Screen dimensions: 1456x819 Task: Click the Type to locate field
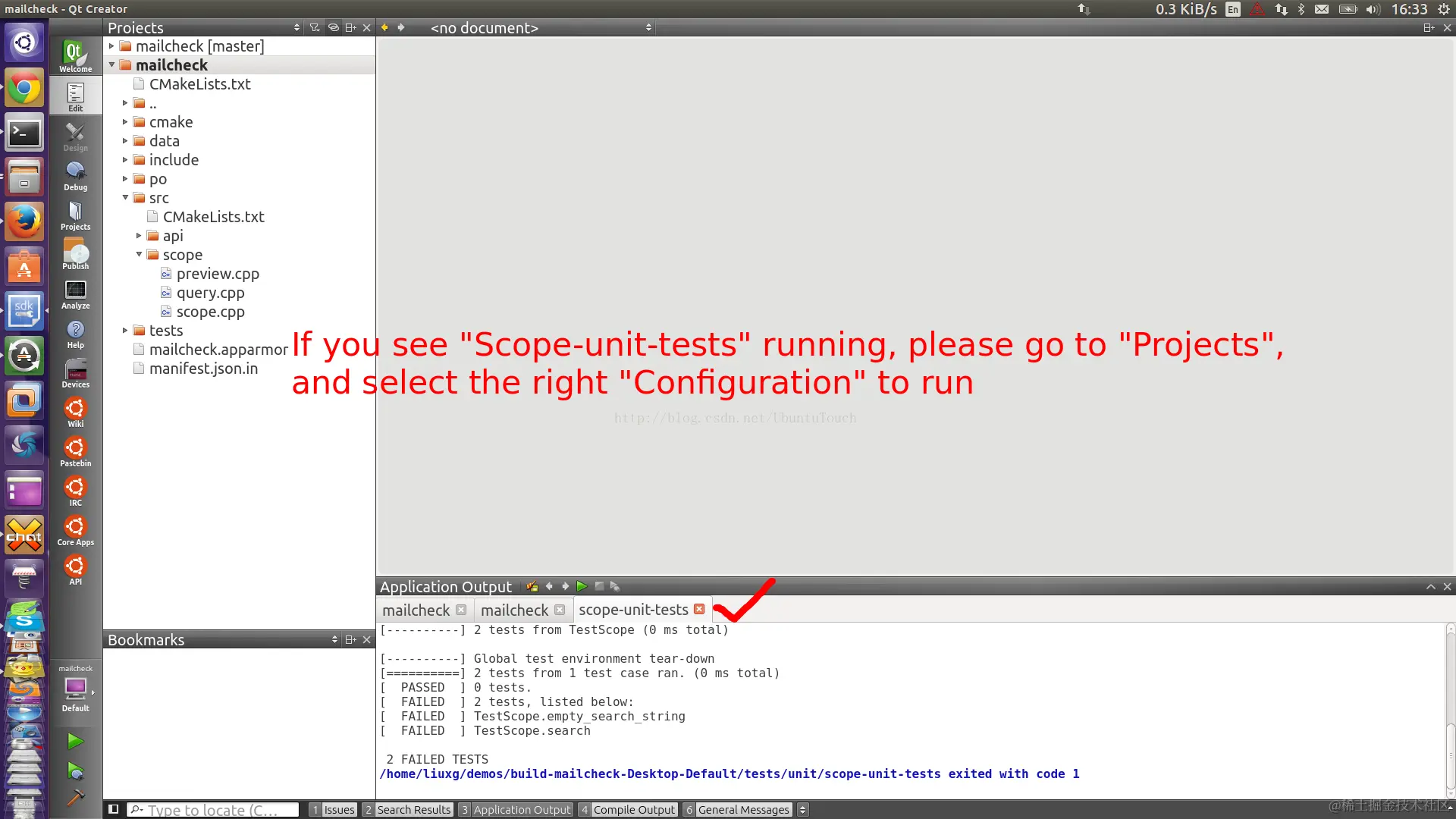point(212,809)
